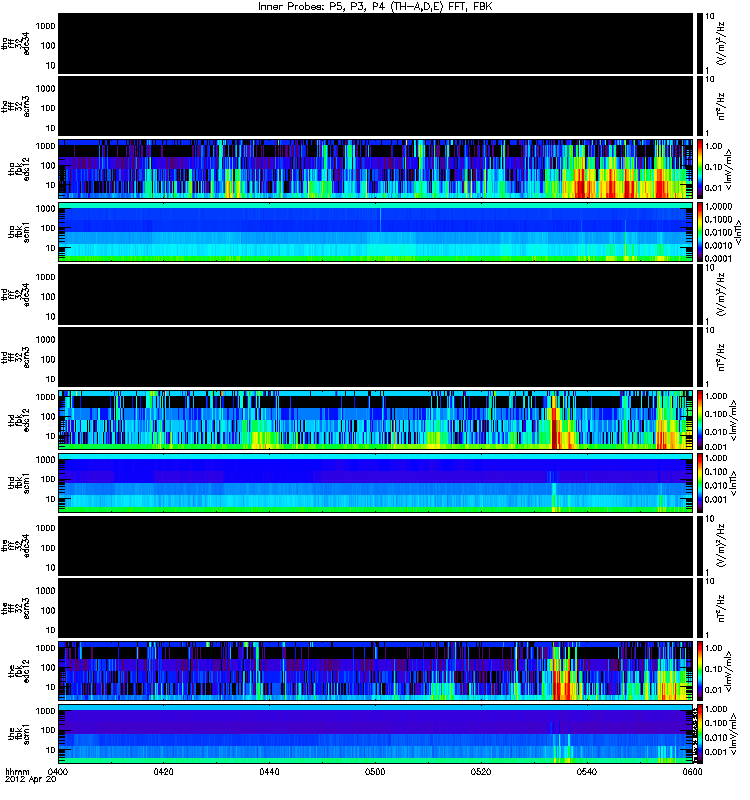The image size is (750, 800).
Task: Click the <|nT|> unit label of tha scm1
Action: click(738, 232)
